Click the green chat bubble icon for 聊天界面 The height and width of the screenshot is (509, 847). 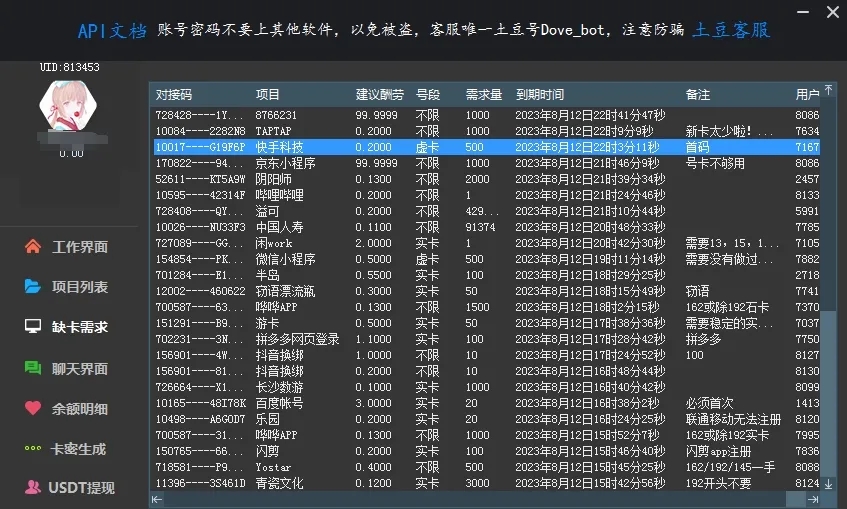(x=32, y=368)
